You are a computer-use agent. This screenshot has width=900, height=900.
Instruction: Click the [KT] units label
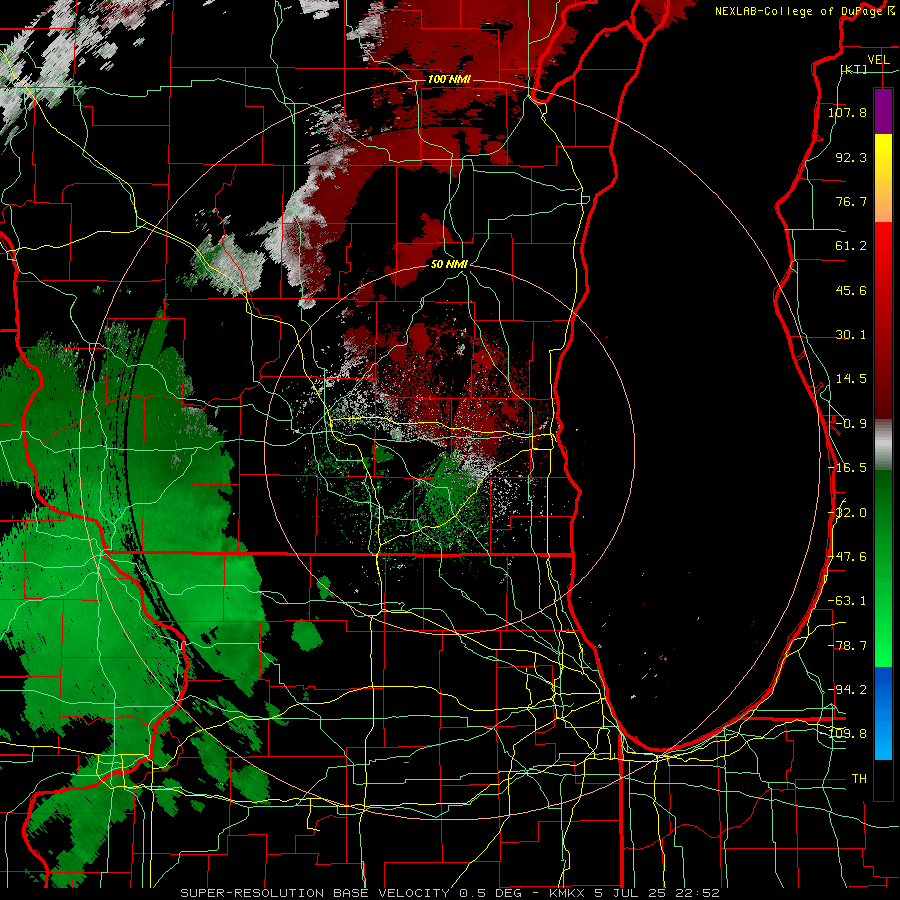click(x=854, y=69)
